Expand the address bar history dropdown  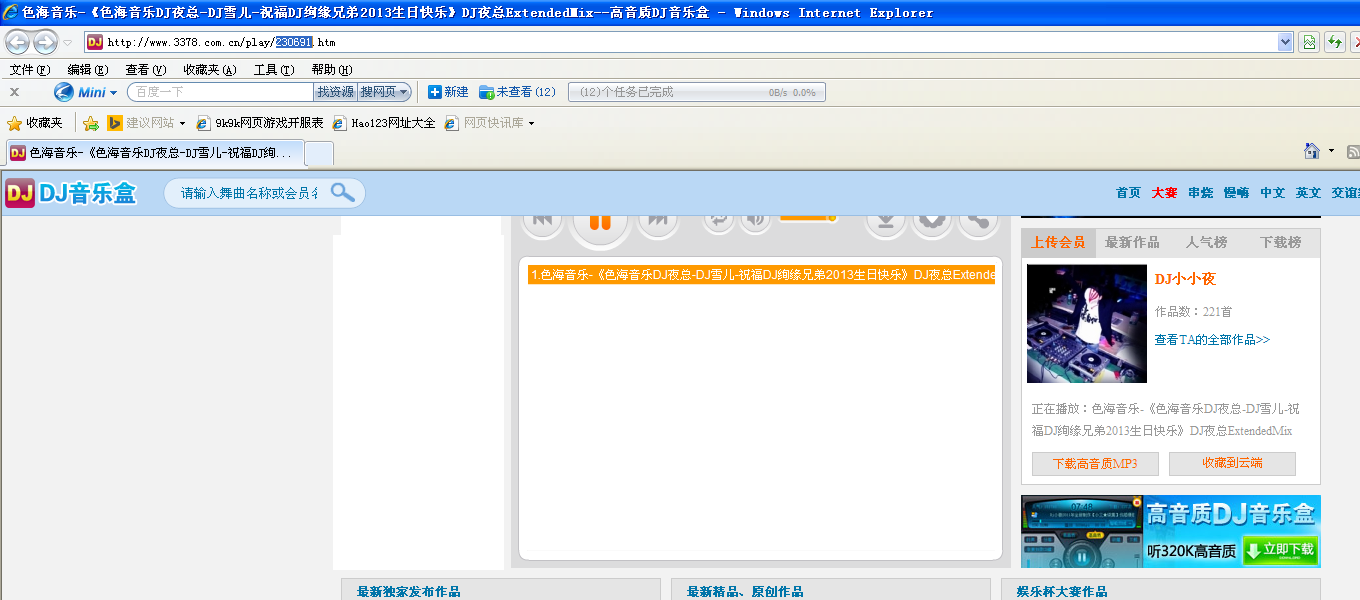(x=1286, y=42)
